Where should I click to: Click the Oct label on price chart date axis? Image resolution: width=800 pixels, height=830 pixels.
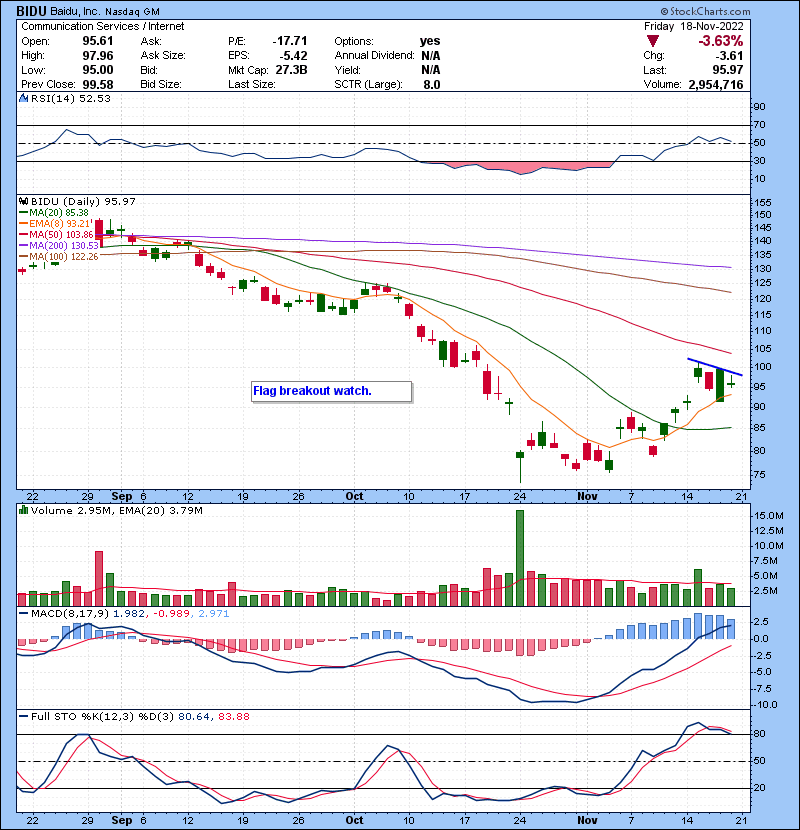(x=354, y=497)
